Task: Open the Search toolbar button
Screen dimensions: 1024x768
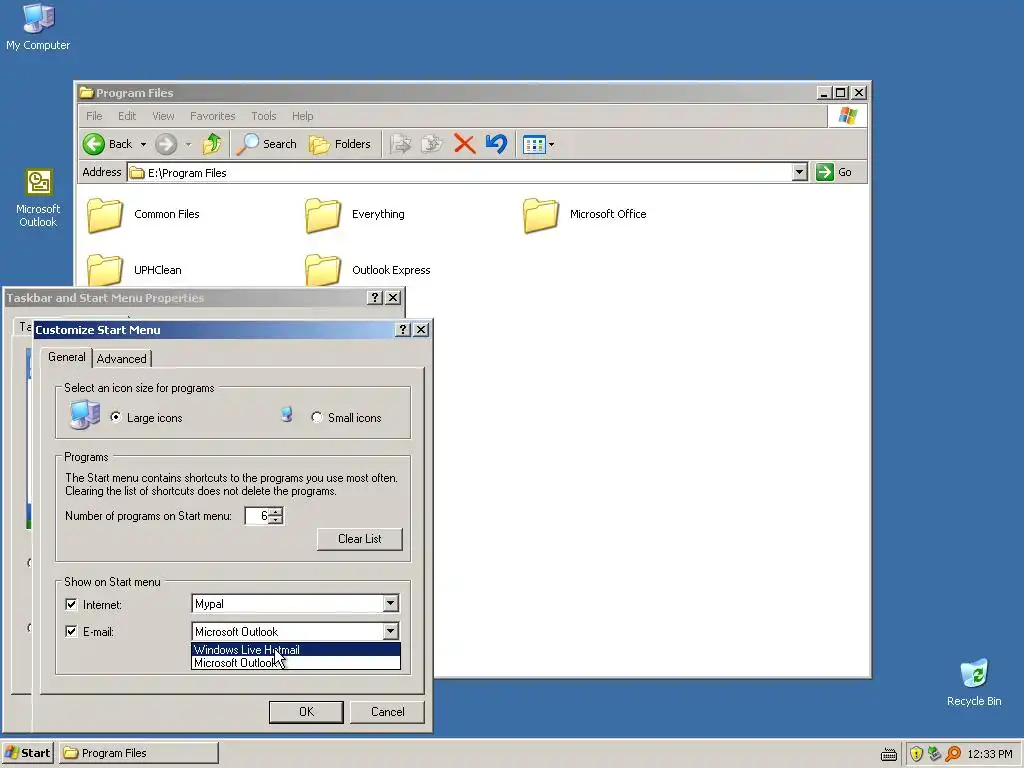Action: coord(266,144)
